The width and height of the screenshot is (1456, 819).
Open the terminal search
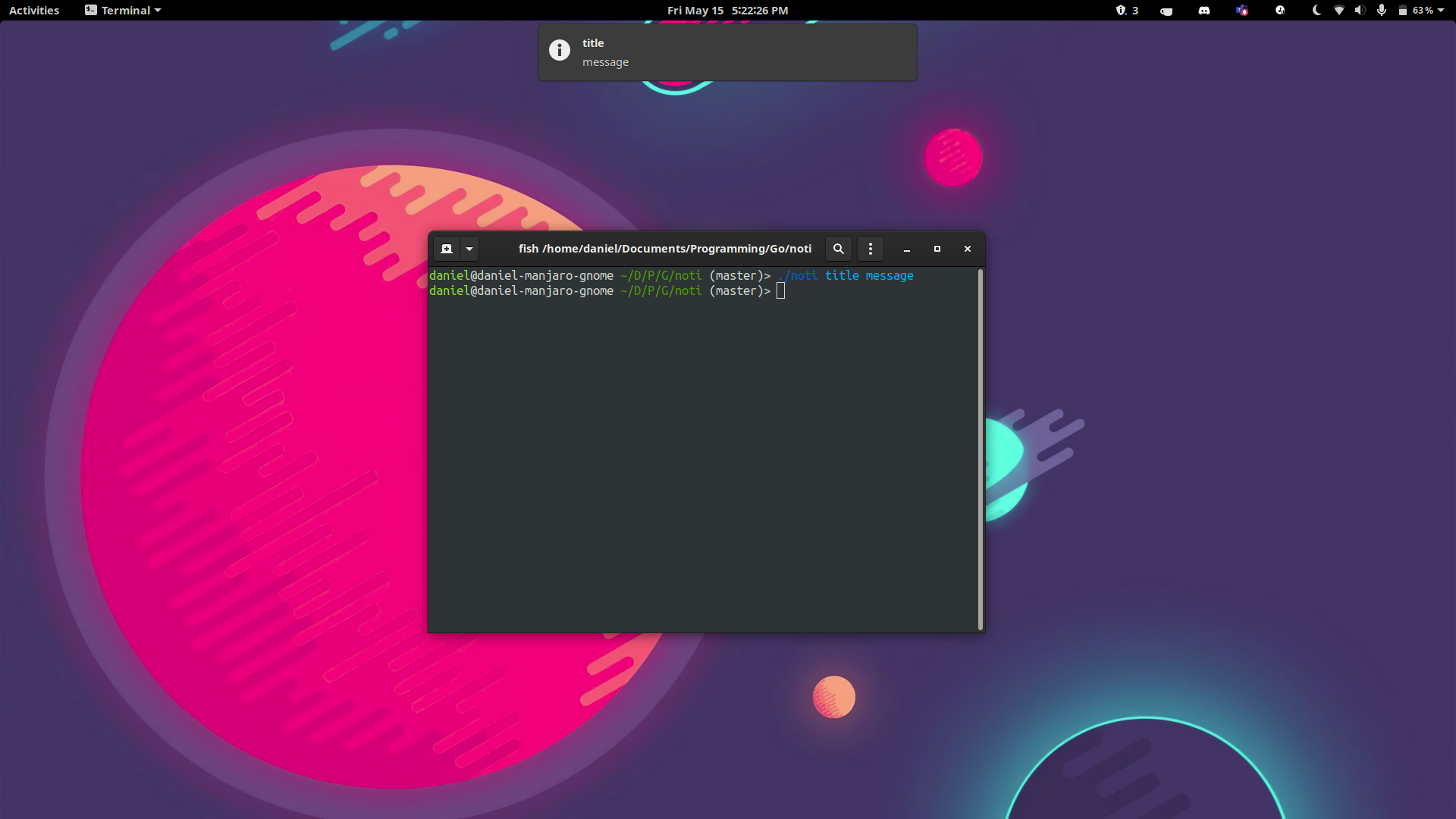pyautogui.click(x=838, y=249)
